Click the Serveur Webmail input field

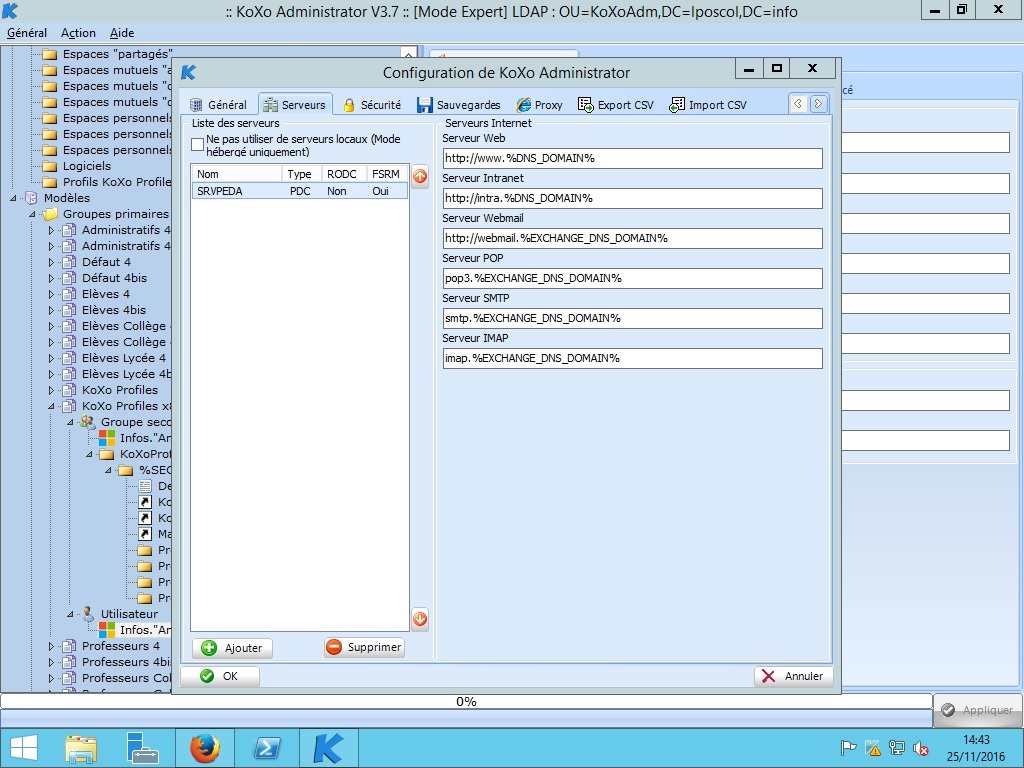coord(632,238)
